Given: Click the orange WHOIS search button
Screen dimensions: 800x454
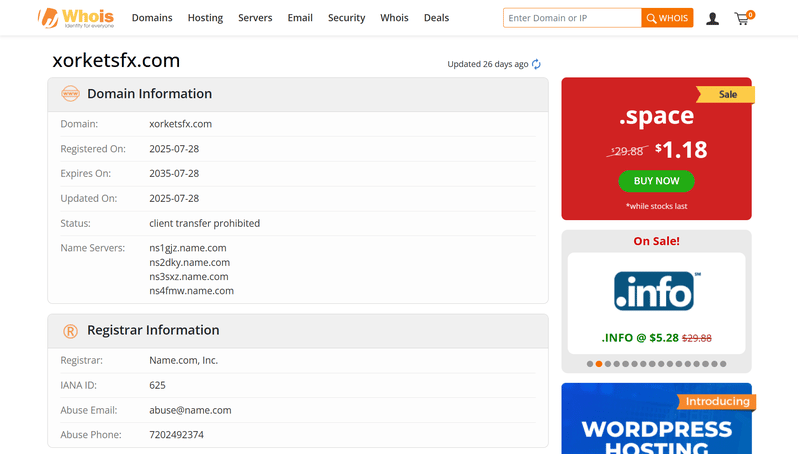Looking at the screenshot, I should [x=667, y=18].
